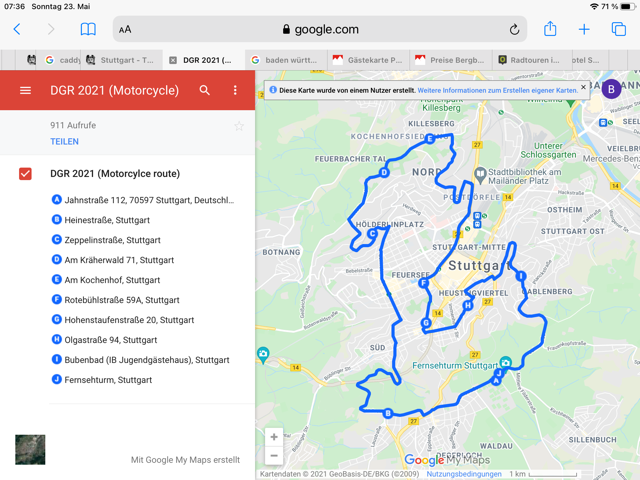This screenshot has height=480, width=640.
Task: Tap Fernsehturm Stuttgart camera marker
Action: click(x=506, y=362)
